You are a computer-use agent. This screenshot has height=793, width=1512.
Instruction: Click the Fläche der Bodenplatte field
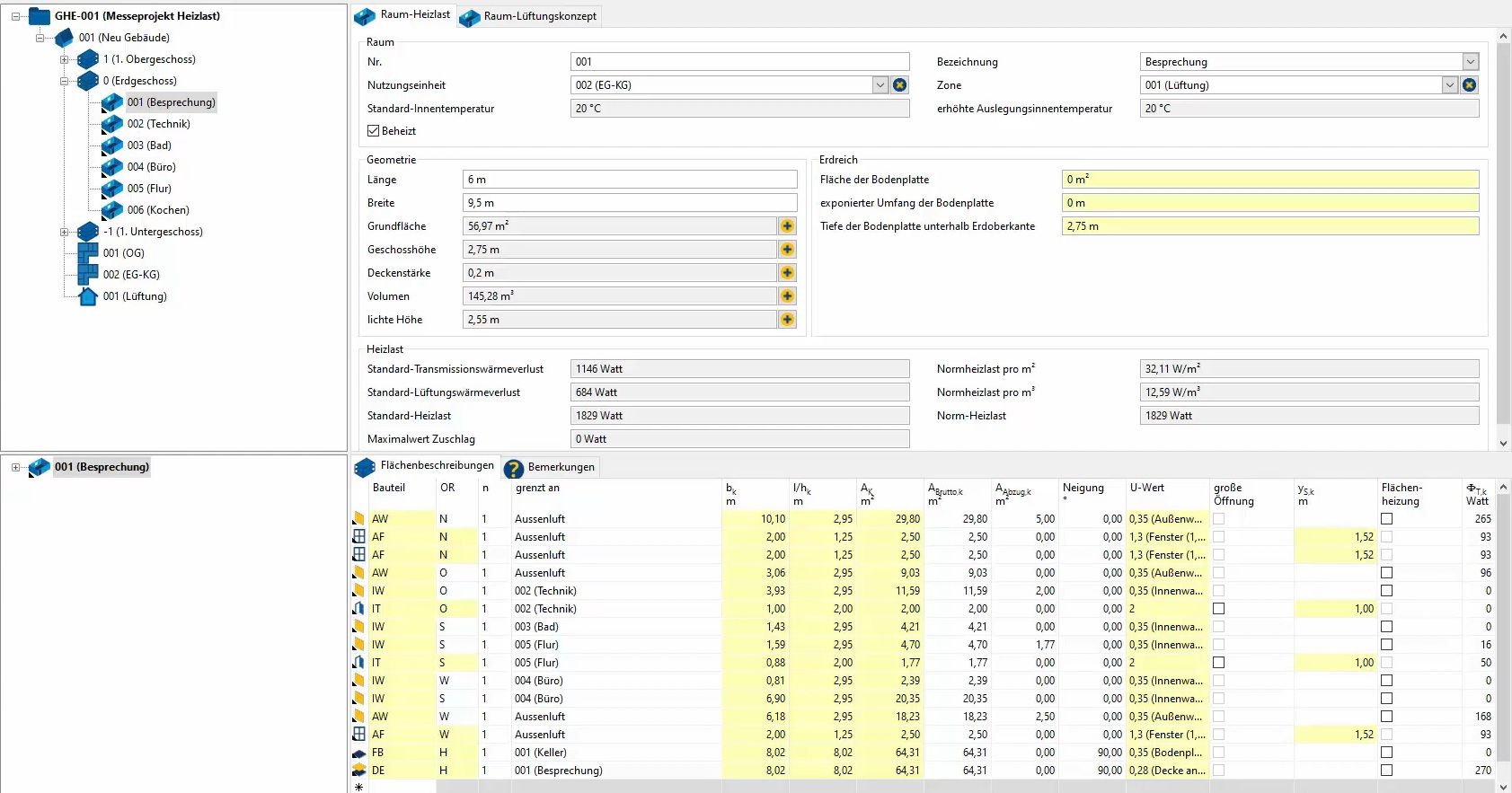coord(1270,180)
